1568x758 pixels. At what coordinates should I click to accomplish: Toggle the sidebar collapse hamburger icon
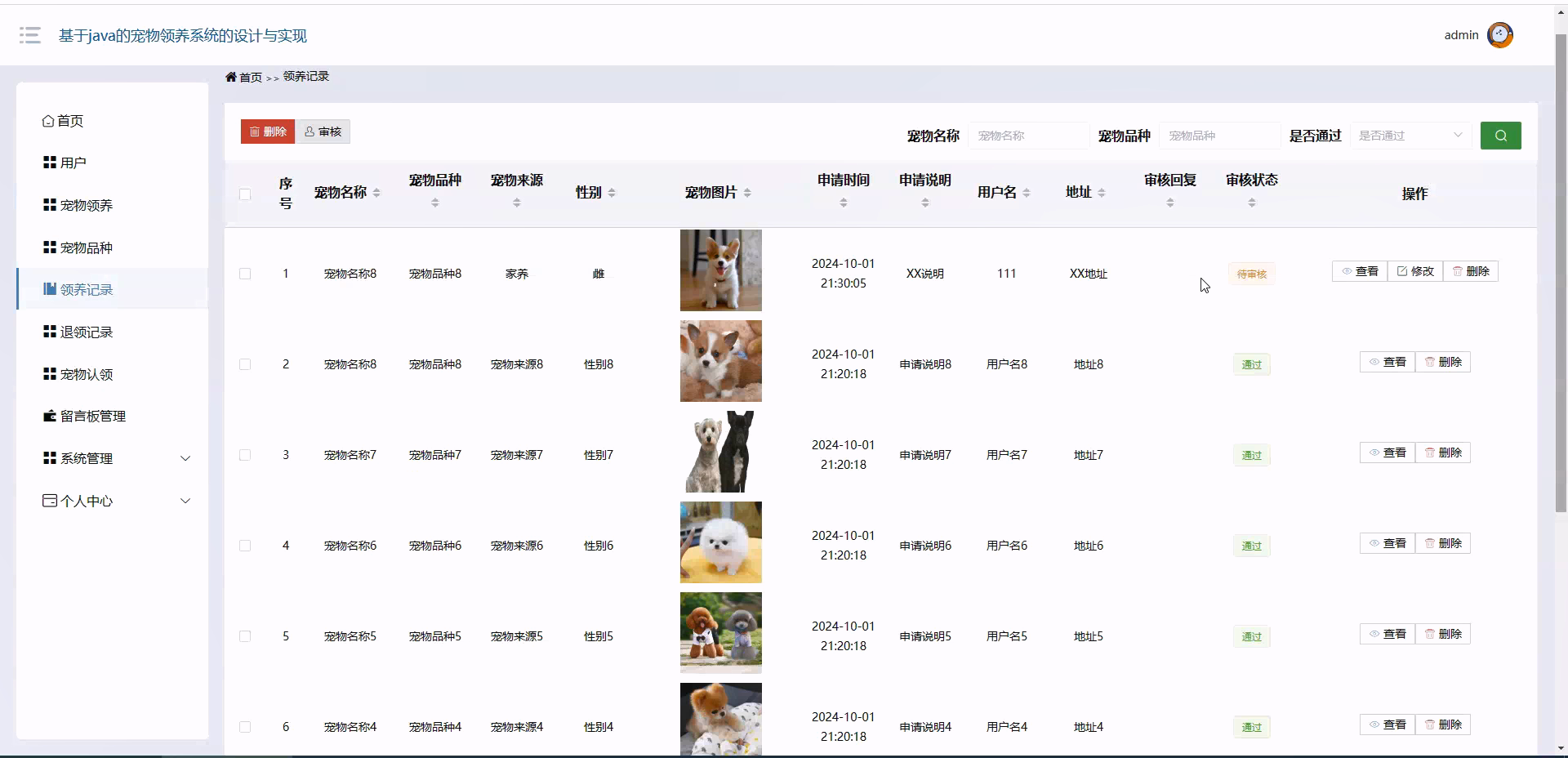click(x=30, y=35)
